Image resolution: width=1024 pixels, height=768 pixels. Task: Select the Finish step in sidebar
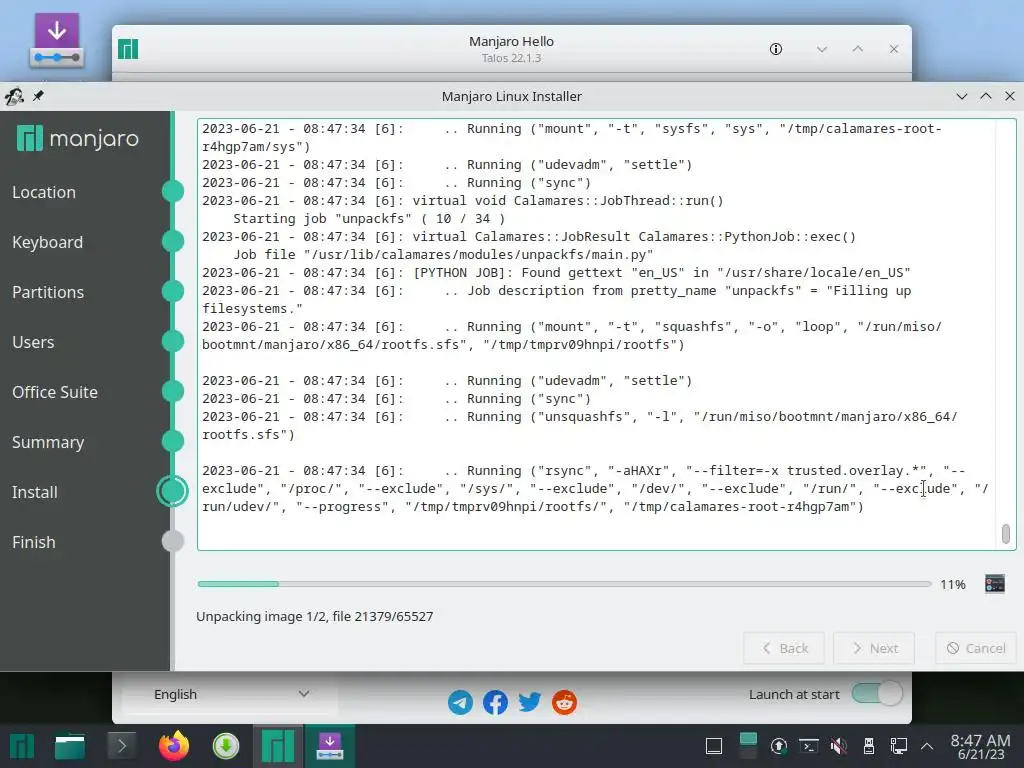tap(34, 542)
